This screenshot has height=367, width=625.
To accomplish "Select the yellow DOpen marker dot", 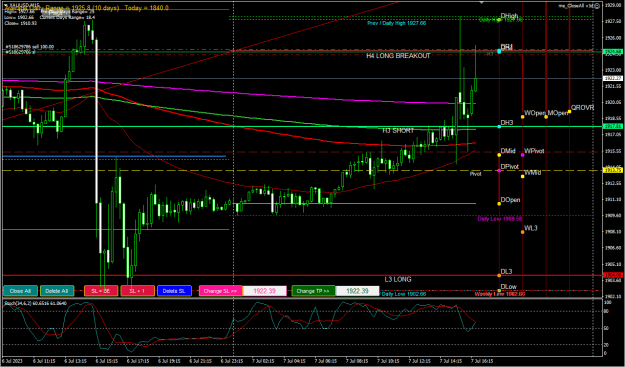I will [x=499, y=204].
